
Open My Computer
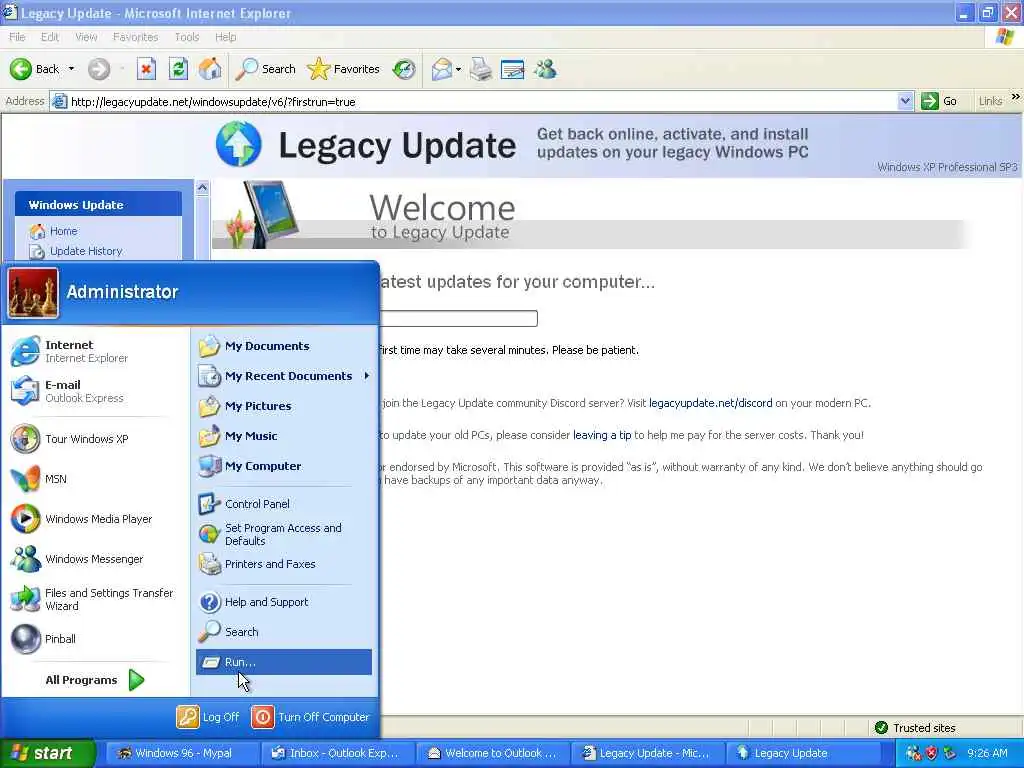284,466
